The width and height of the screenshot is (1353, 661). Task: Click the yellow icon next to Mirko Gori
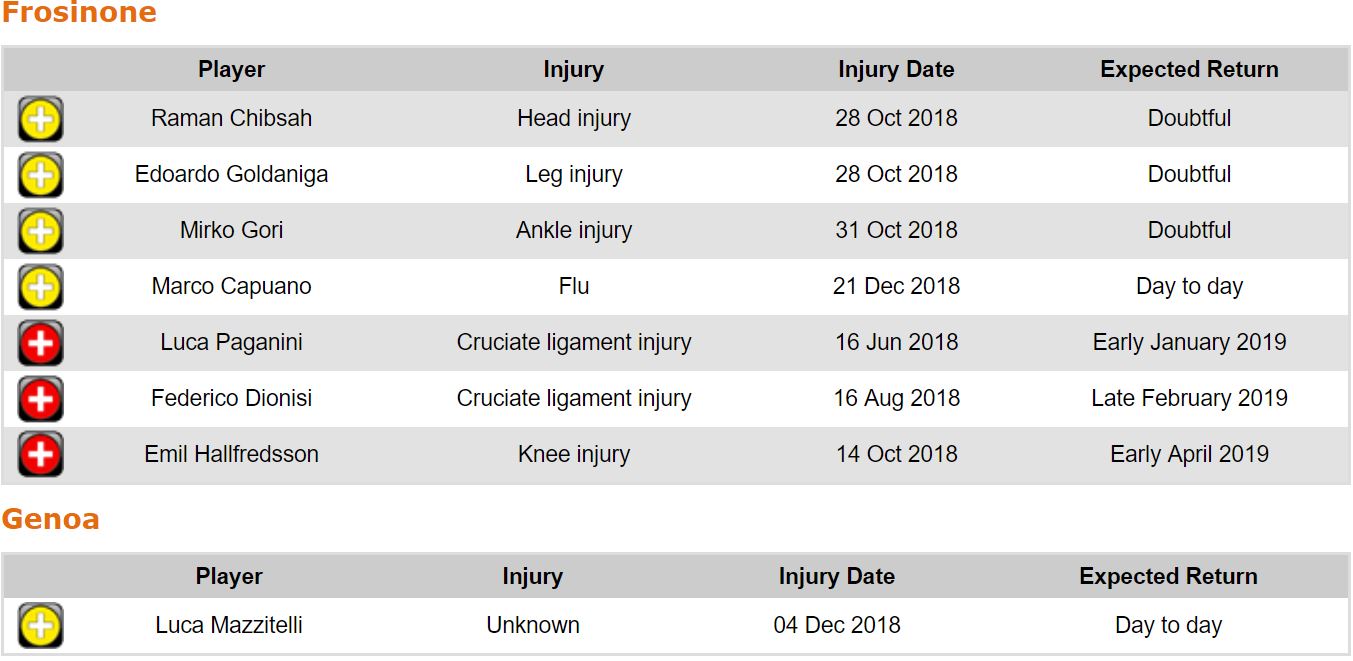coord(40,231)
